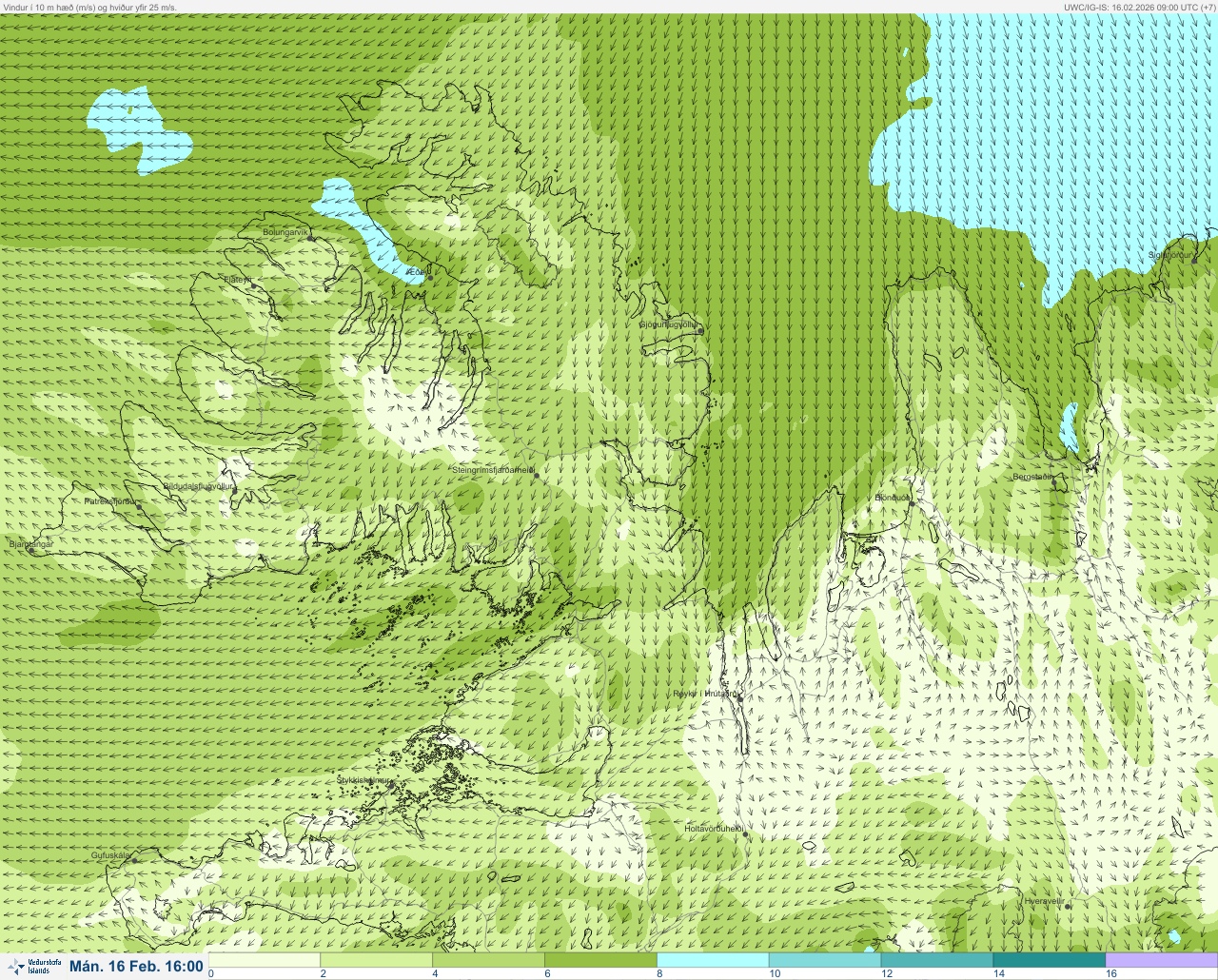
Task: Click the 10–12 m/s legend swatch
Action: tap(826, 960)
